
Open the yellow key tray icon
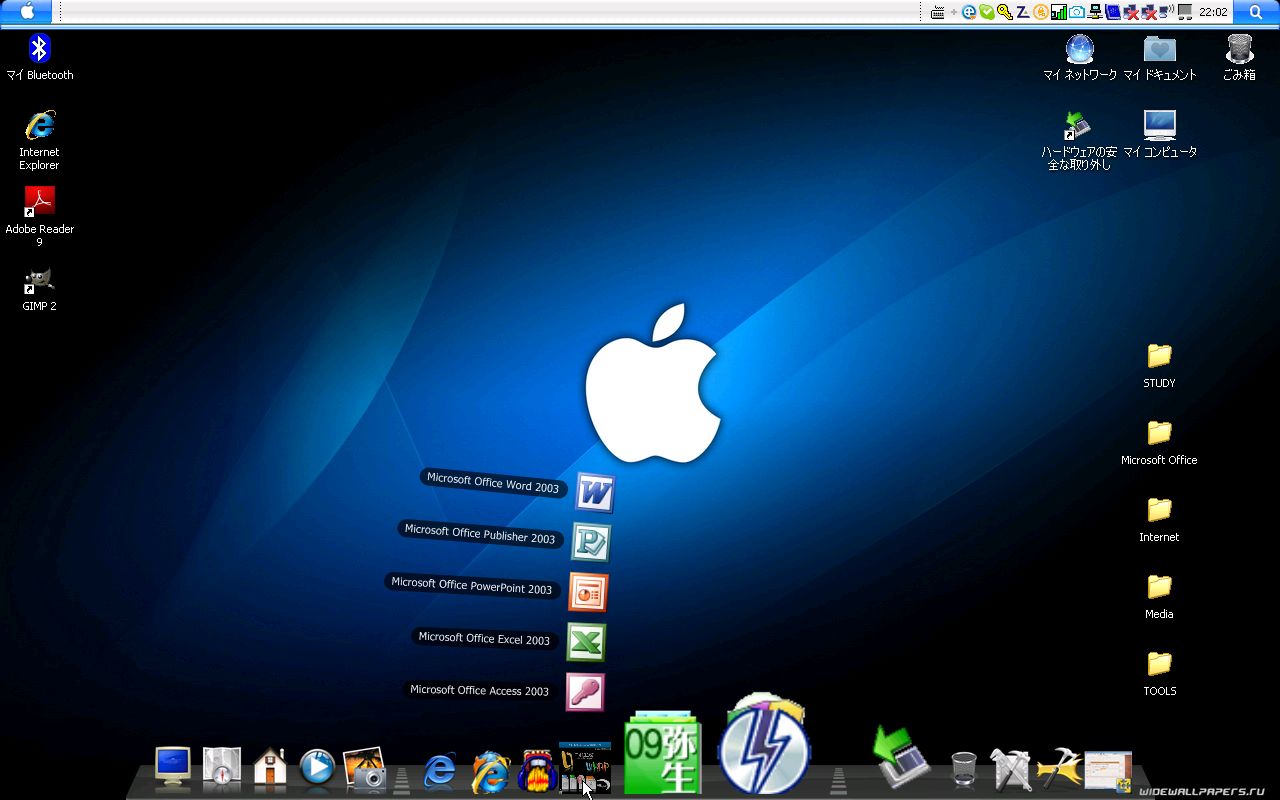click(1004, 12)
